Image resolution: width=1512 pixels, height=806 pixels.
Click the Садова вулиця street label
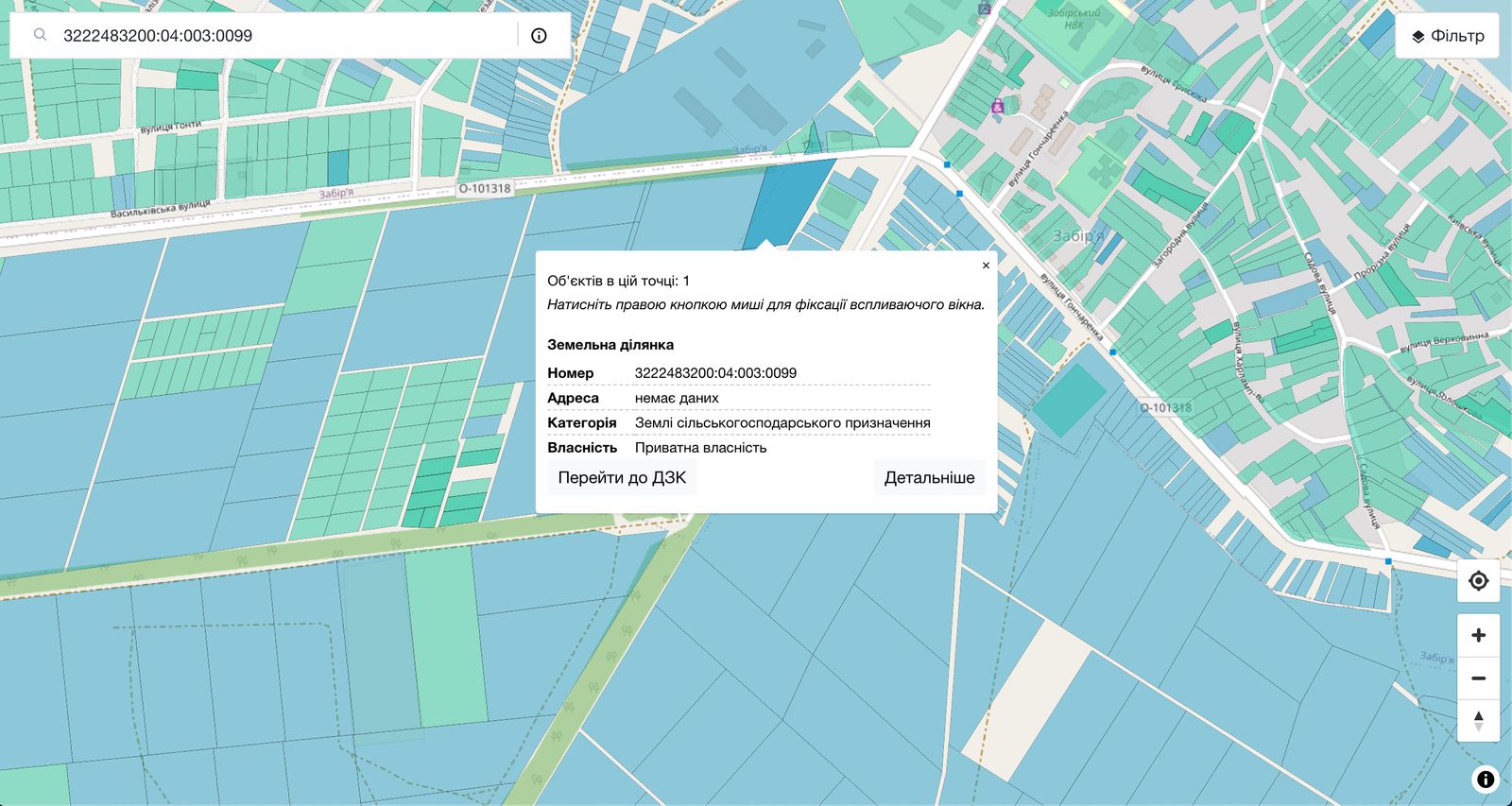pyautogui.click(x=1319, y=283)
